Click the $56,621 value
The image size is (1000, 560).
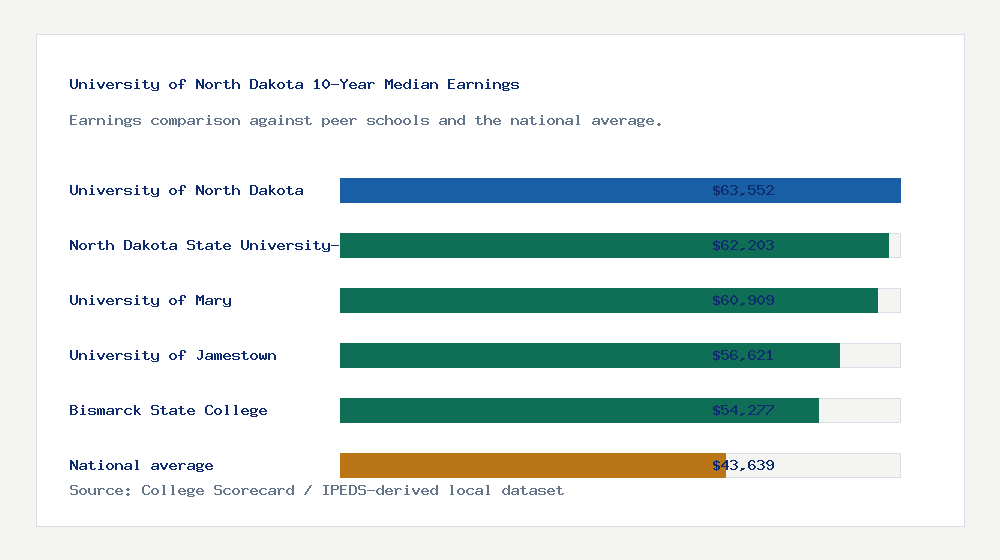(x=743, y=355)
